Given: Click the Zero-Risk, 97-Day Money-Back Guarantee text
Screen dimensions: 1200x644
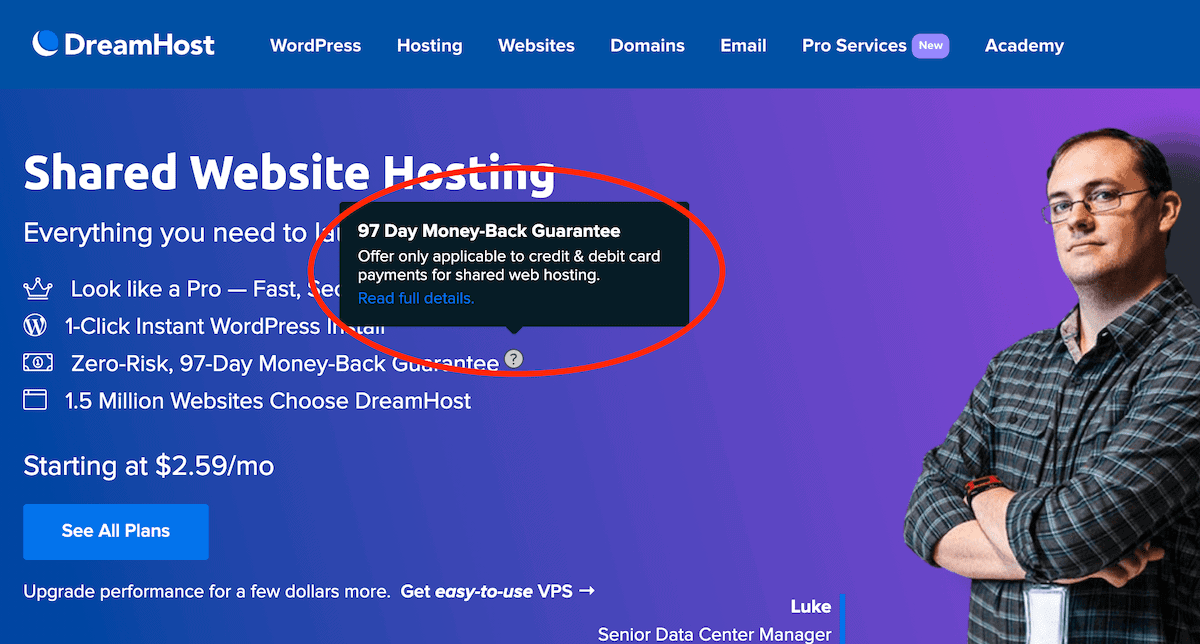Looking at the screenshot, I should [x=285, y=364].
